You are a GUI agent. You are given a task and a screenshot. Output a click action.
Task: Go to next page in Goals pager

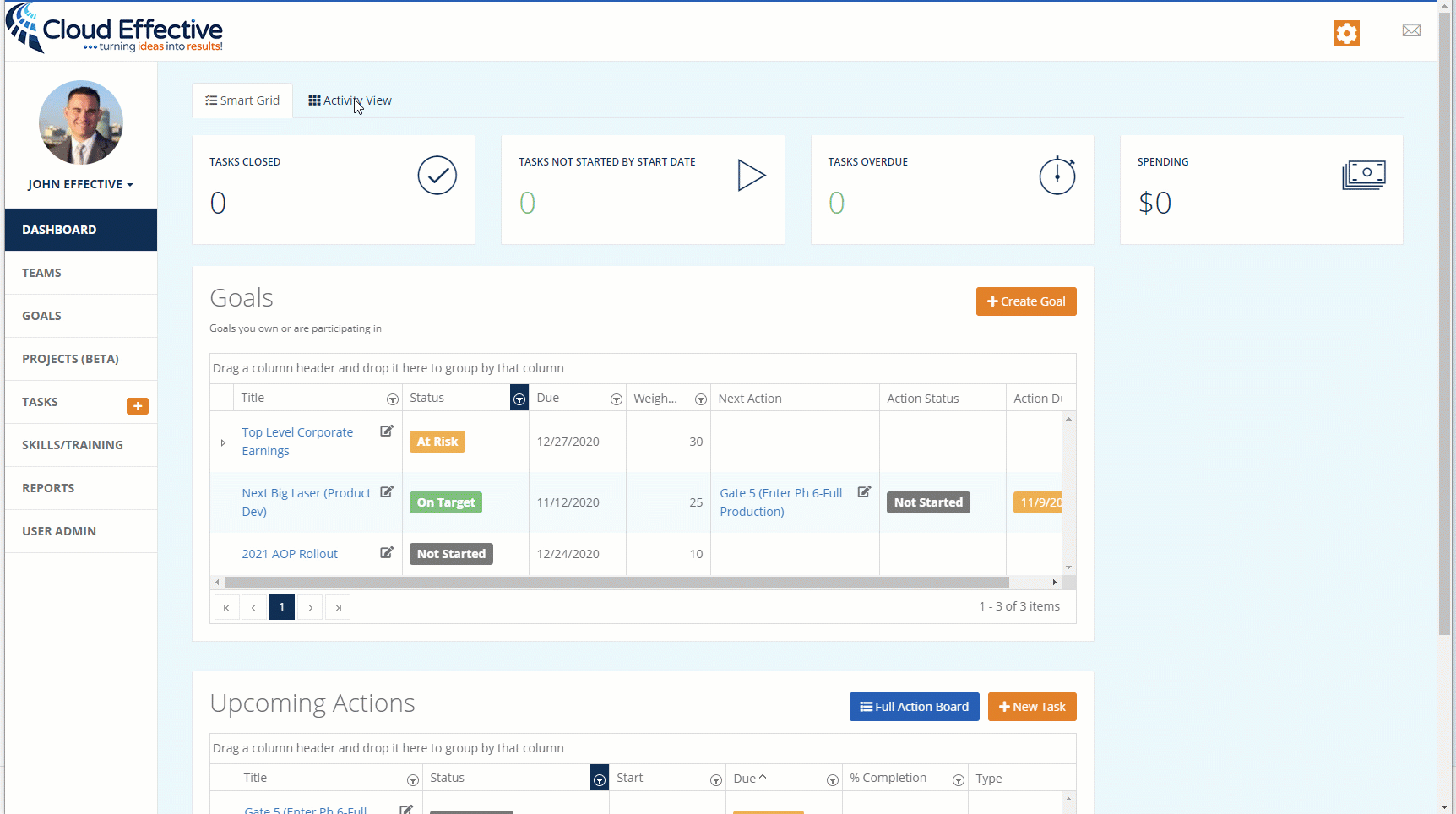(x=310, y=607)
